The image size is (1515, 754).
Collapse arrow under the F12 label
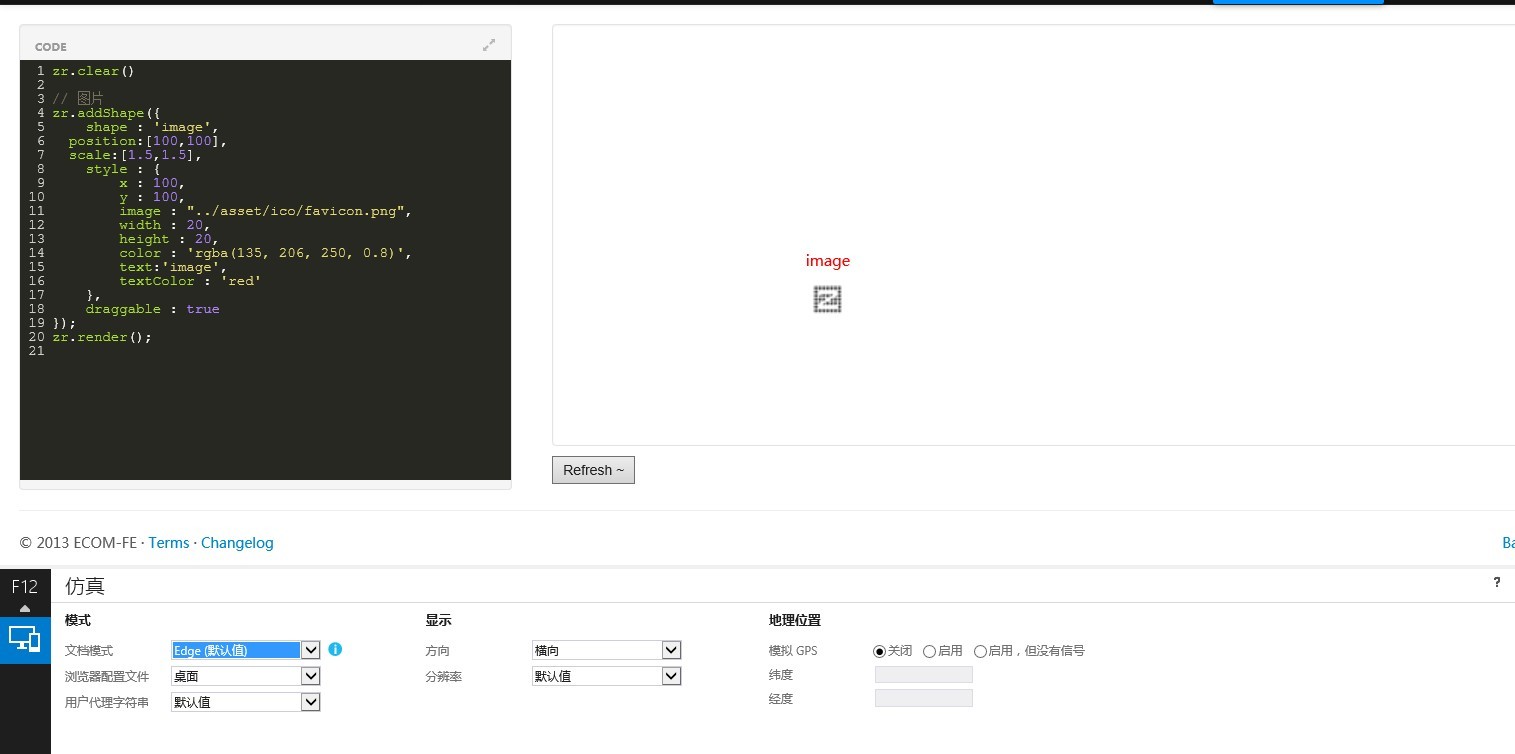pyautogui.click(x=25, y=608)
